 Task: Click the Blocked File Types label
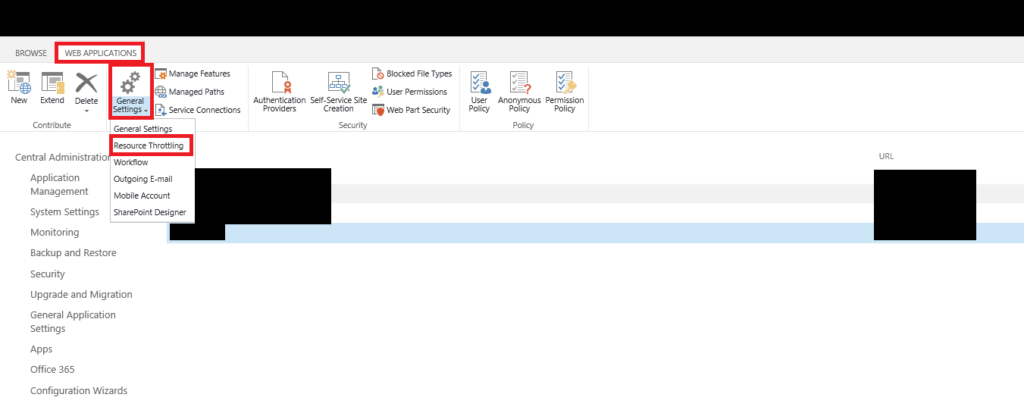coord(419,74)
